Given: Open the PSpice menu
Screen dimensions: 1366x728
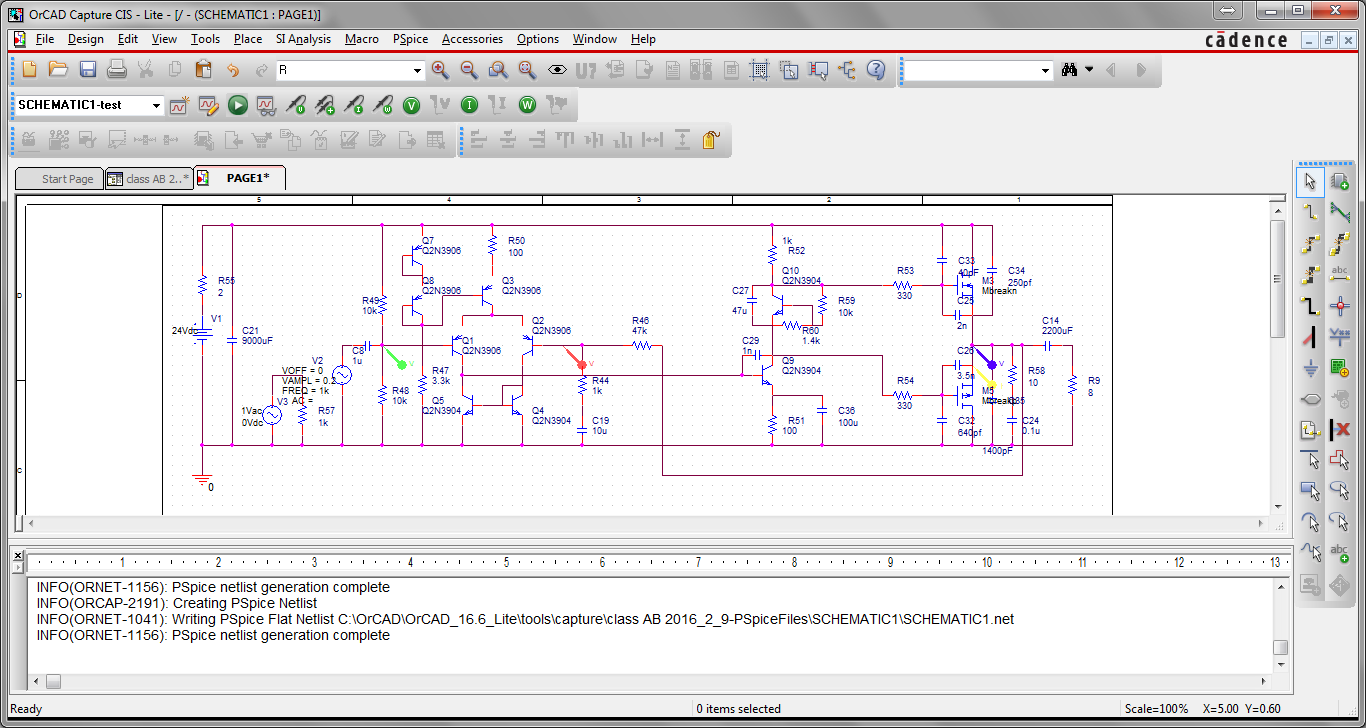Looking at the screenshot, I should [x=410, y=39].
